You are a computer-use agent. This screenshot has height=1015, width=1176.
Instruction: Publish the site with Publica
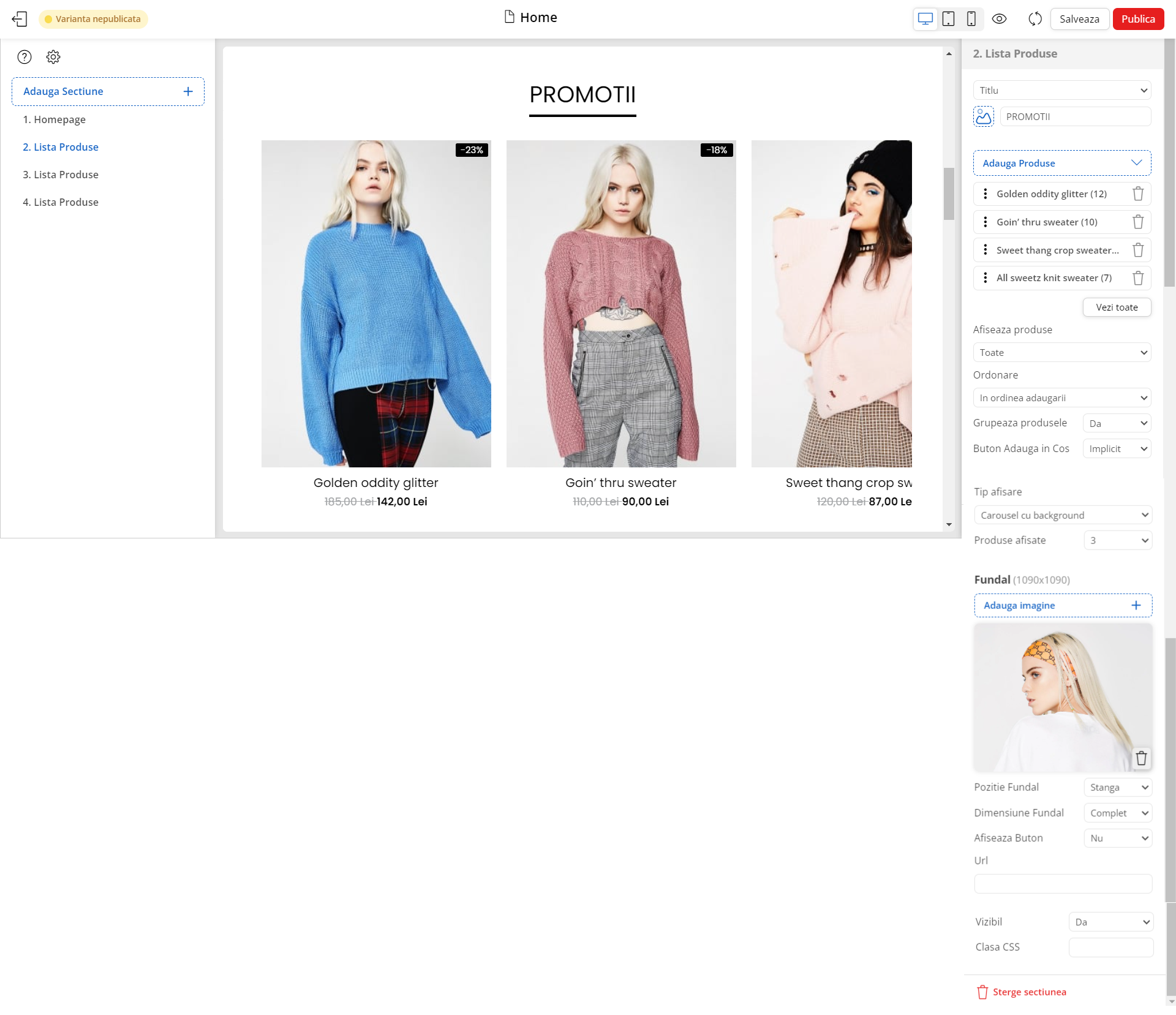pos(1137,18)
